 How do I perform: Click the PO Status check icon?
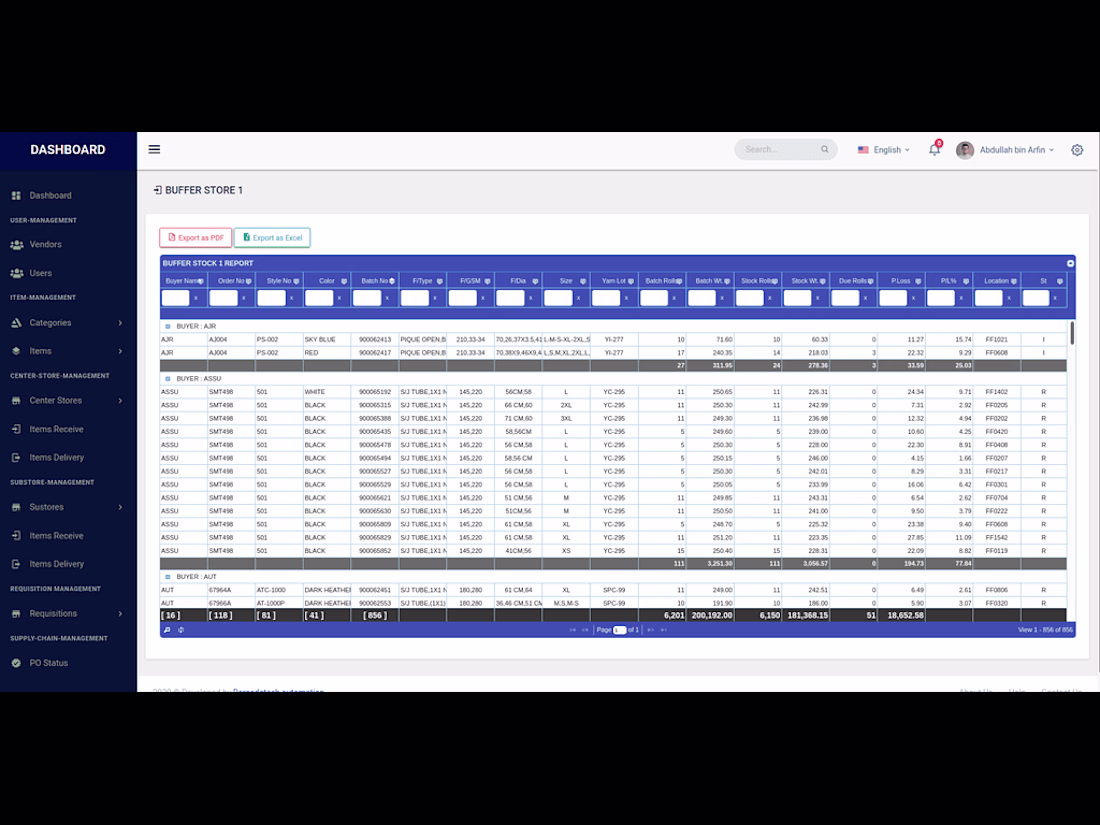[x=16, y=663]
